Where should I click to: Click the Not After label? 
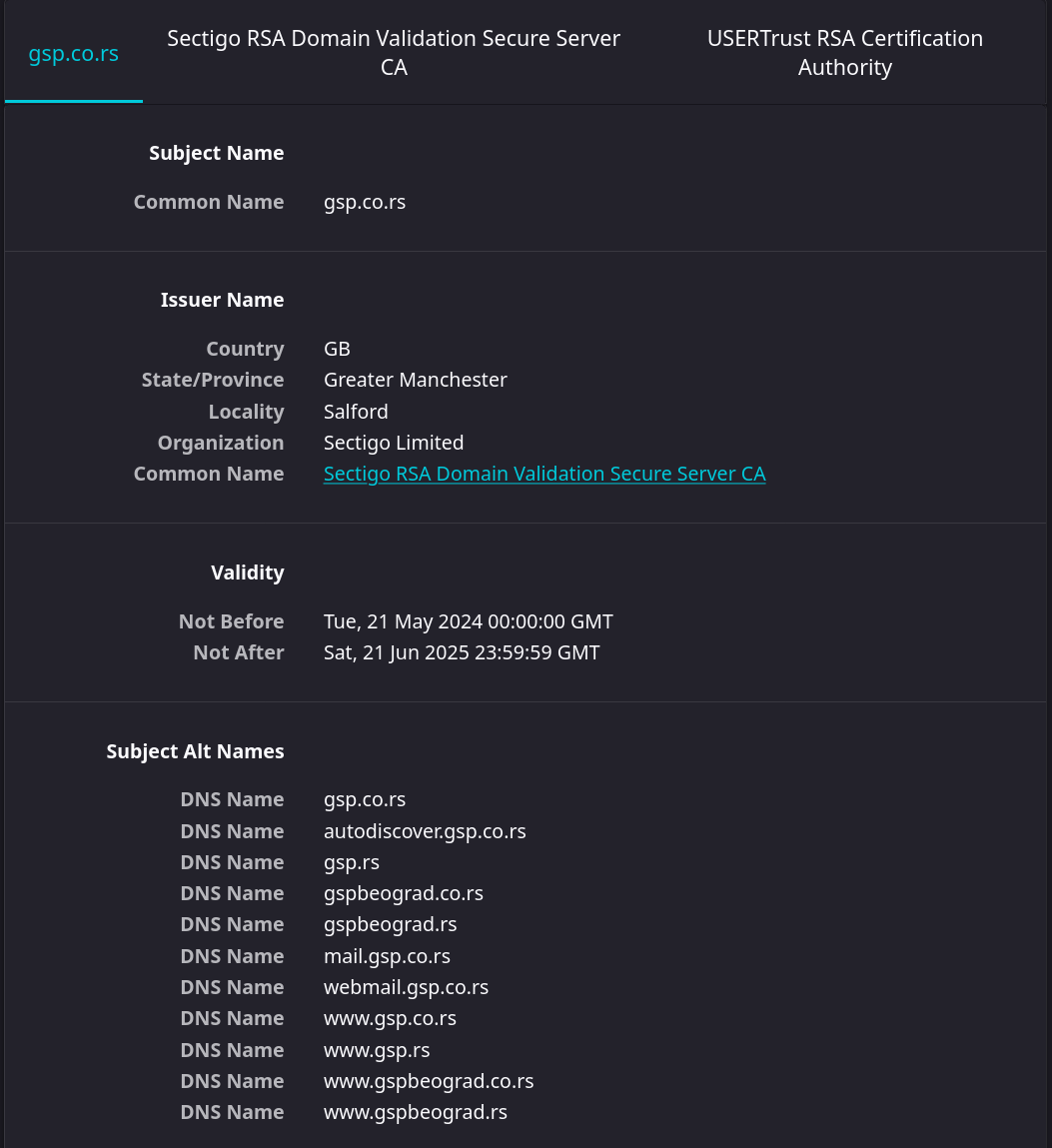pos(239,652)
